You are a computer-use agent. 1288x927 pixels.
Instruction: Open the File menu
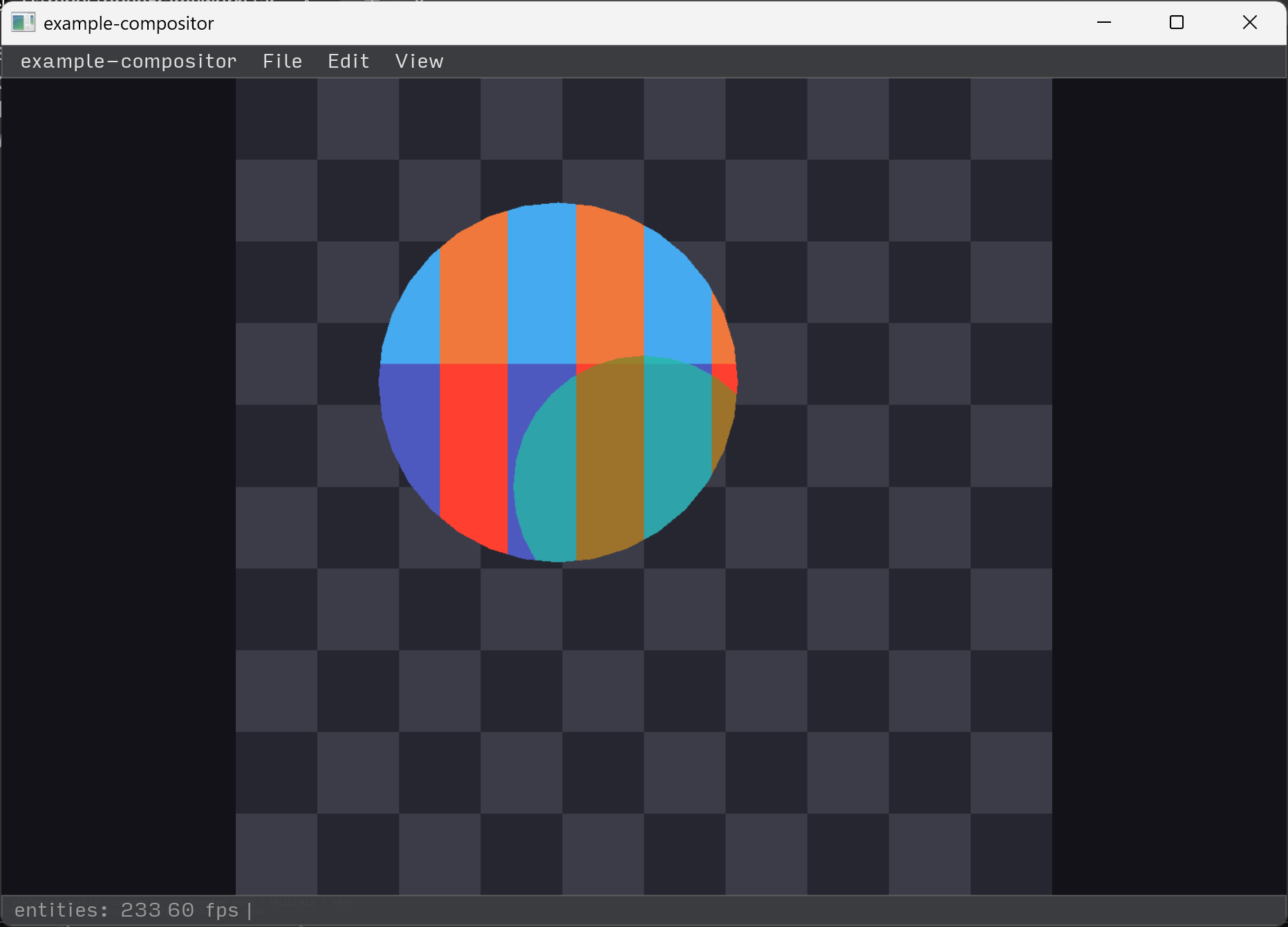click(x=282, y=62)
